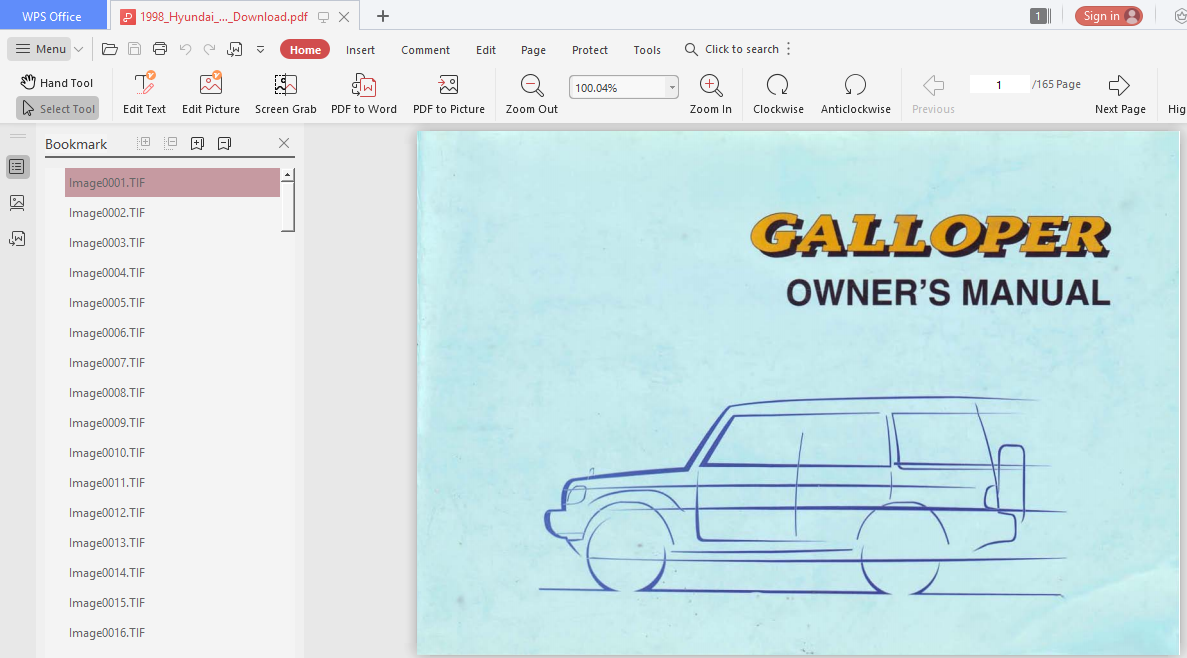
Task: Click the Save icon in quick toolbar
Action: (135, 49)
